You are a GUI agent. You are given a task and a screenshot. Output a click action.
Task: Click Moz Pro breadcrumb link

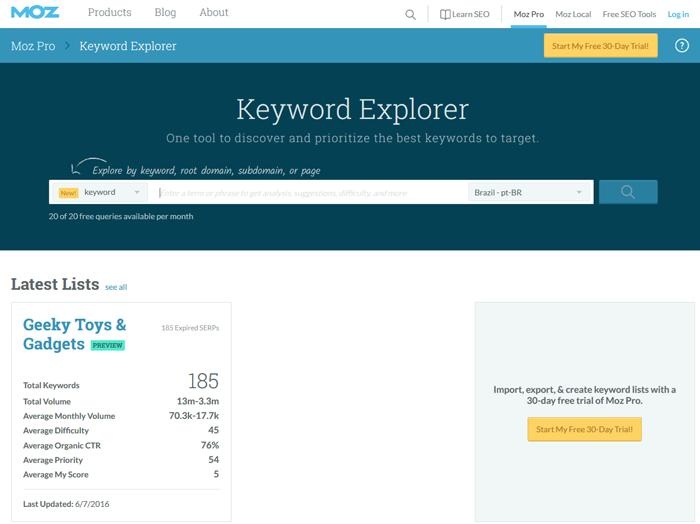(33, 46)
